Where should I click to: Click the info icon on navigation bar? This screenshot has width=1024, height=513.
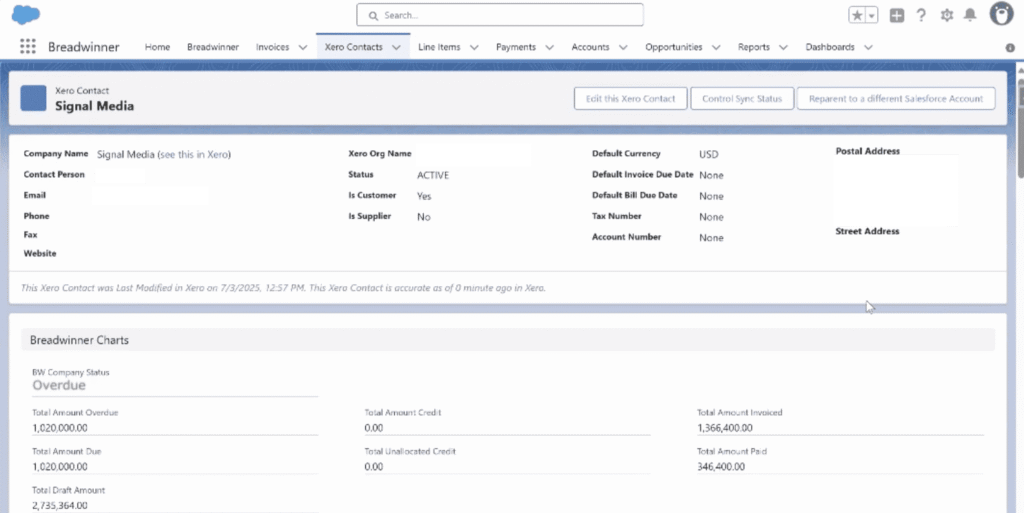(x=1010, y=48)
